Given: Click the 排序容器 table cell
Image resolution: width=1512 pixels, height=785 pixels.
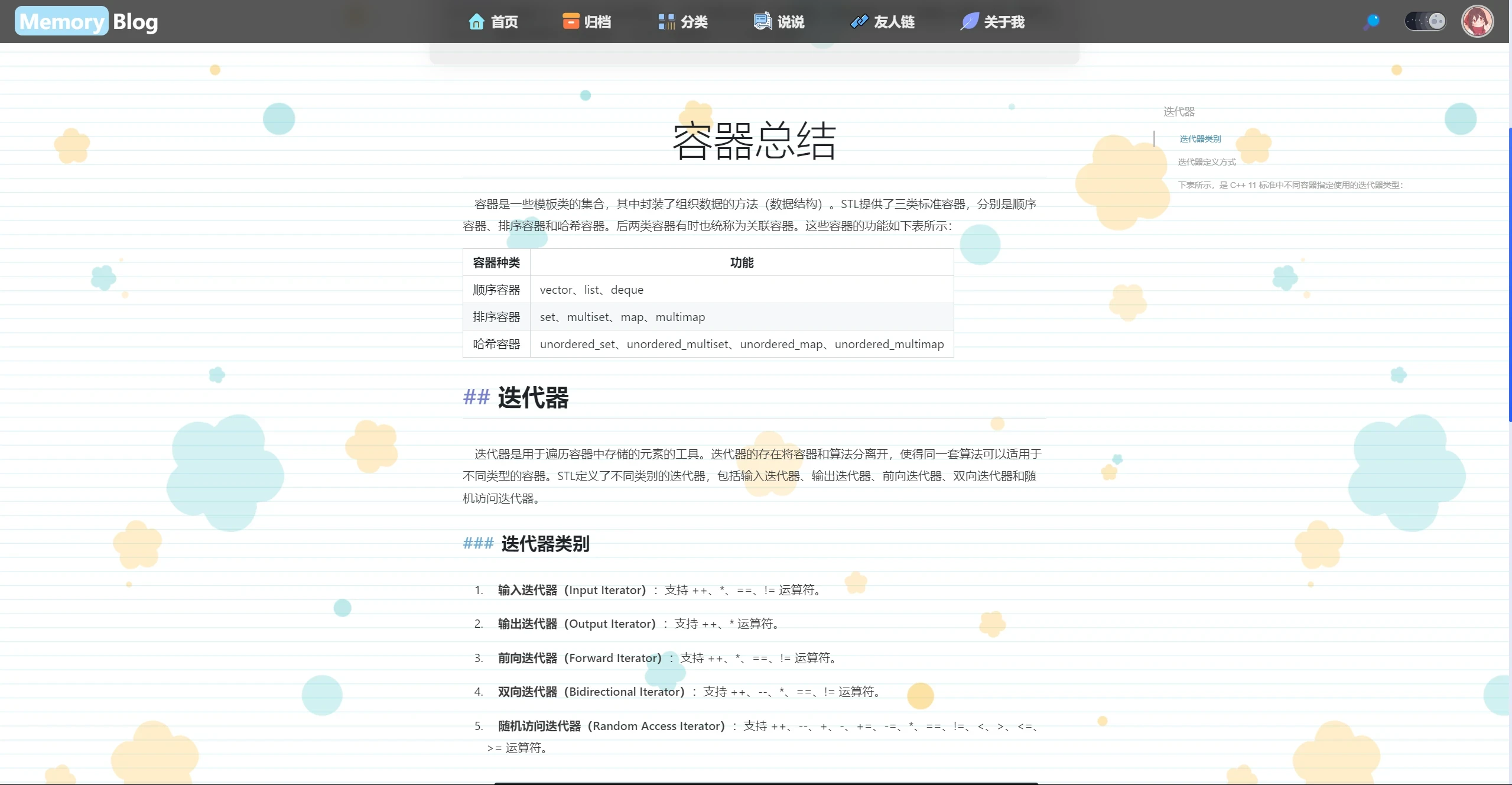Looking at the screenshot, I should coord(496,317).
